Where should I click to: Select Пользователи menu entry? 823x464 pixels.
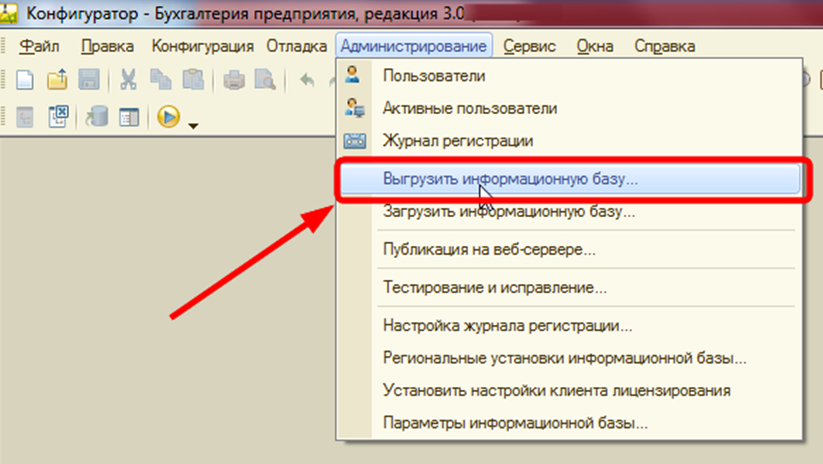click(569, 76)
